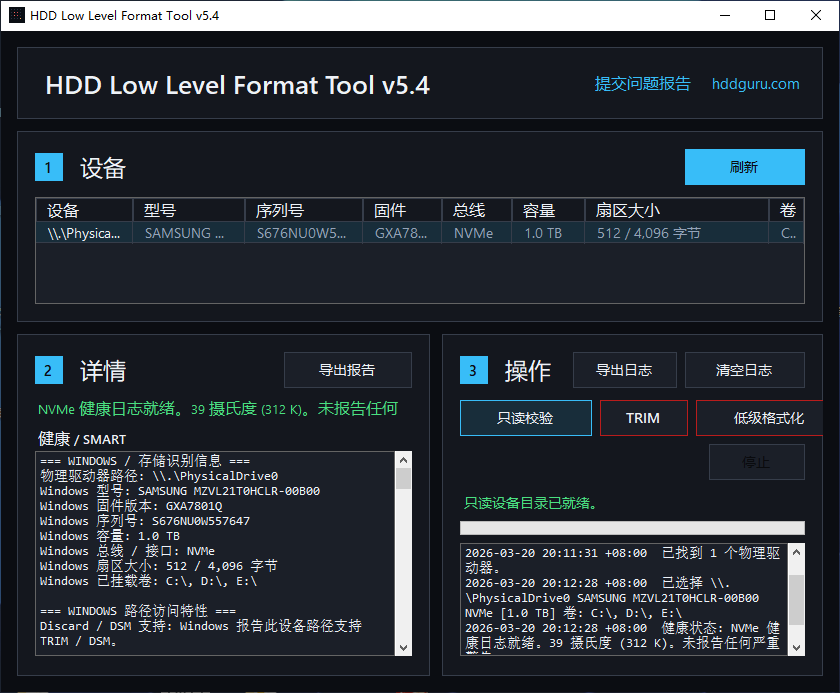The width and height of the screenshot is (840, 693).
Task: Open the window system menu icon
Action: pos(15,15)
